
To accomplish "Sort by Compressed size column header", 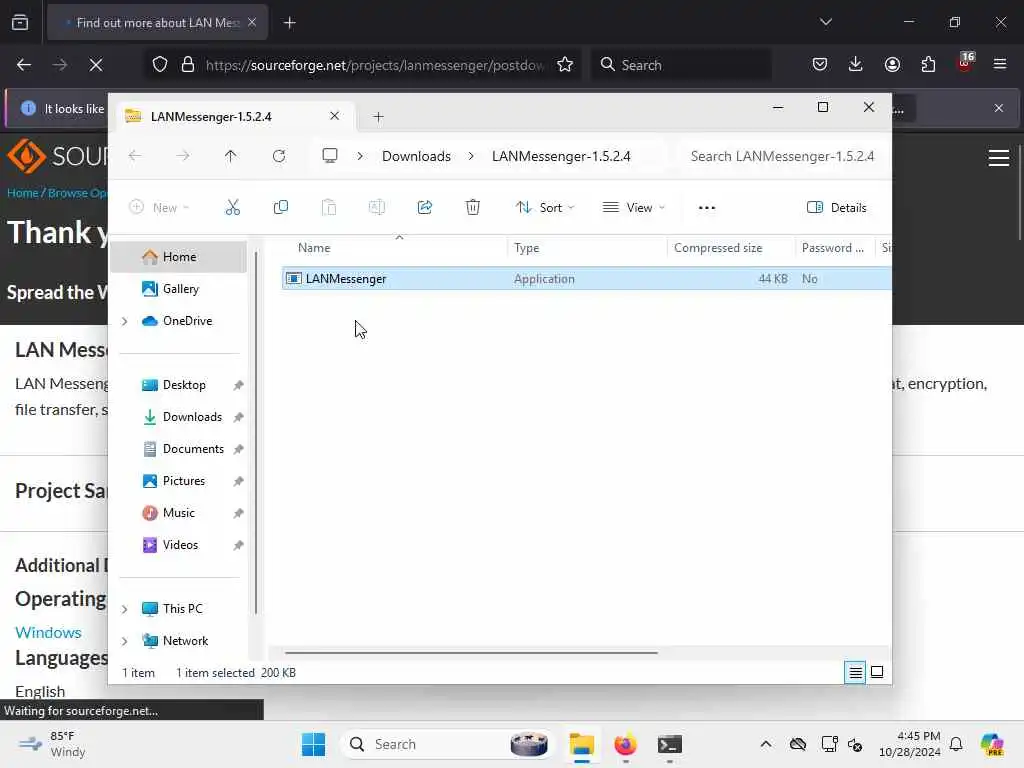I will point(718,248).
